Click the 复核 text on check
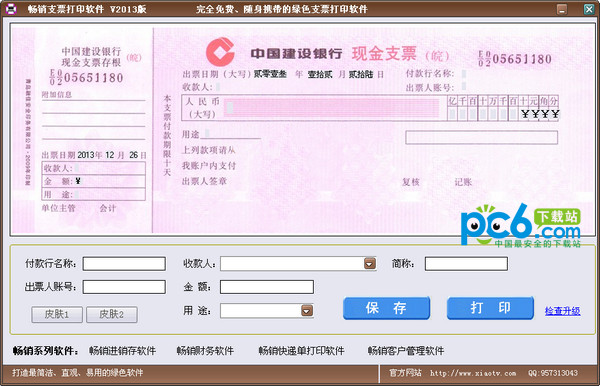The width and height of the screenshot is (600, 386). (411, 182)
